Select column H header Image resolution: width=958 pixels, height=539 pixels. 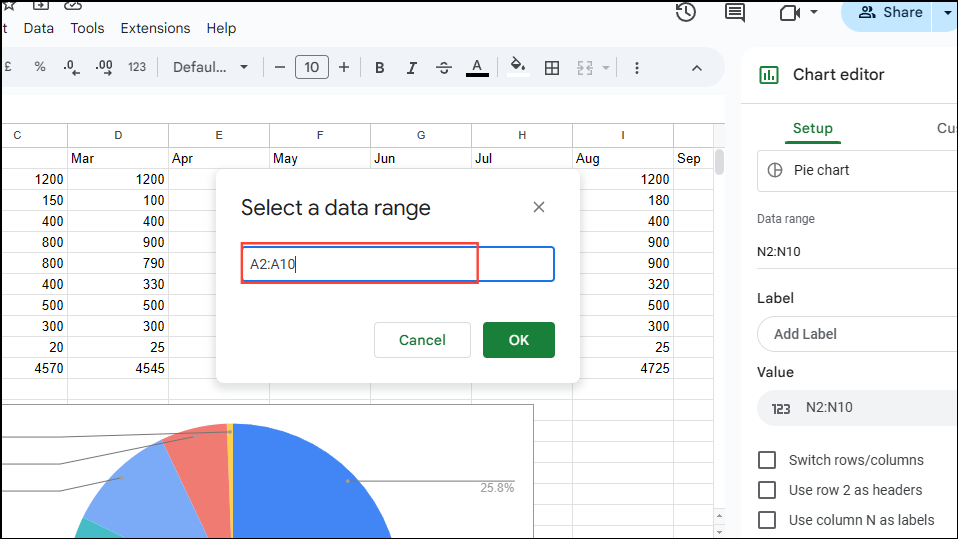[x=522, y=135]
